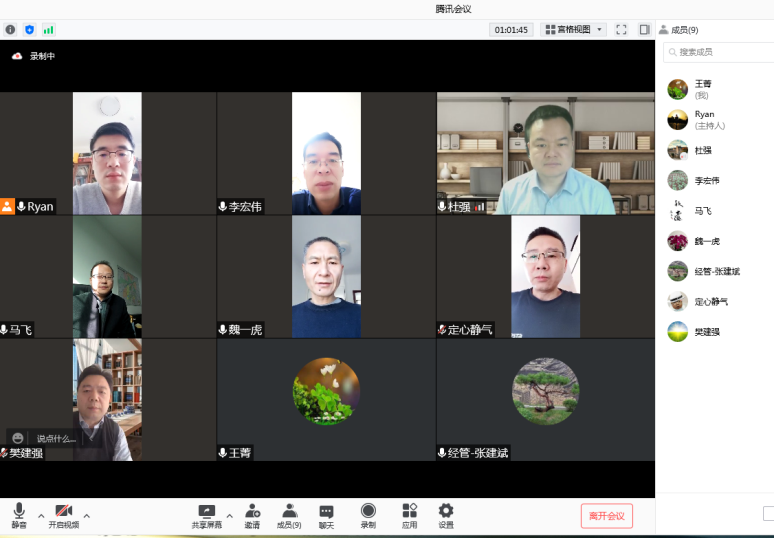Click the 搜索成员 search field
This screenshot has height=538, width=774.
click(720, 52)
